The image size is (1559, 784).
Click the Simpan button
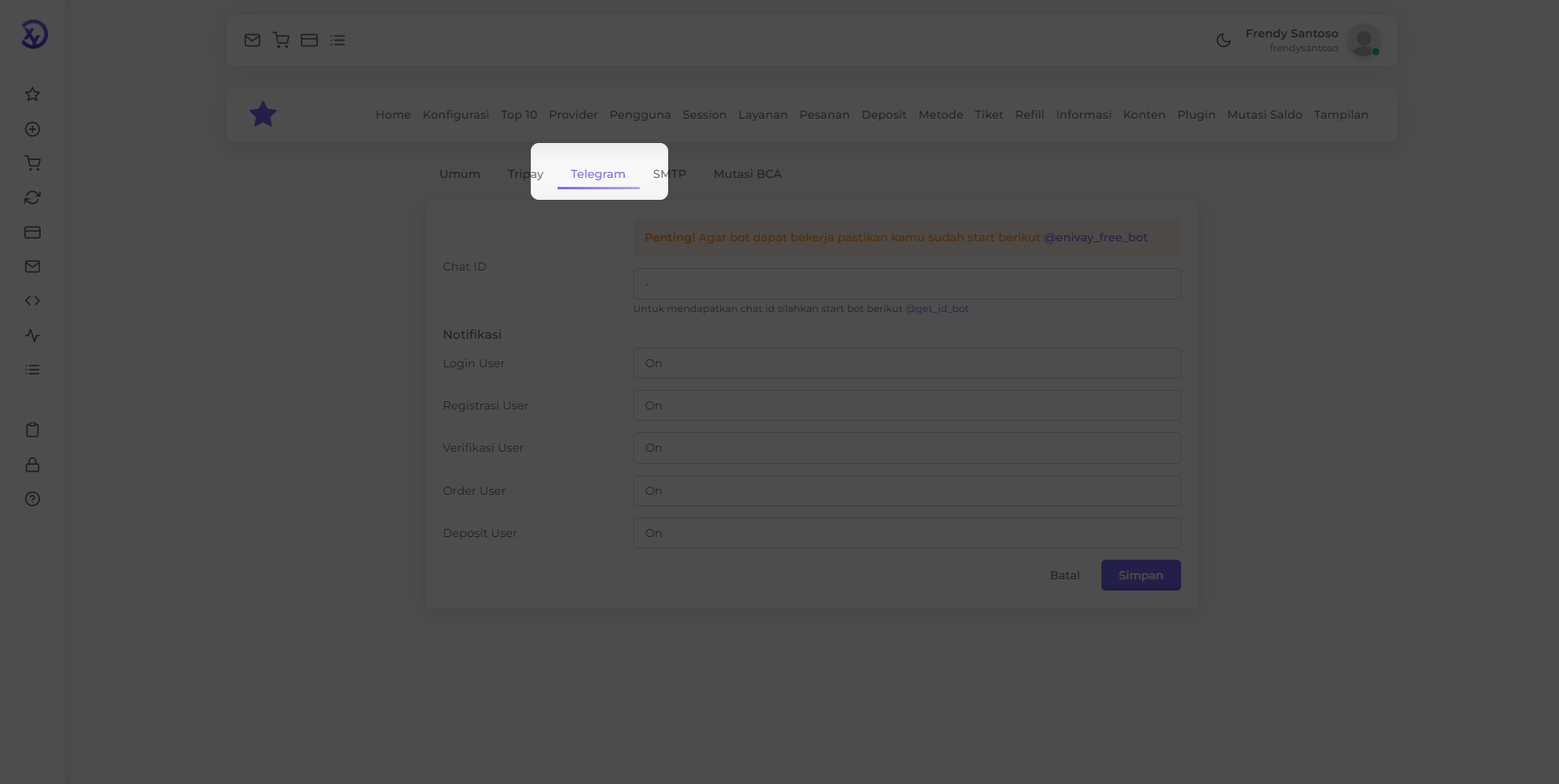1141,575
